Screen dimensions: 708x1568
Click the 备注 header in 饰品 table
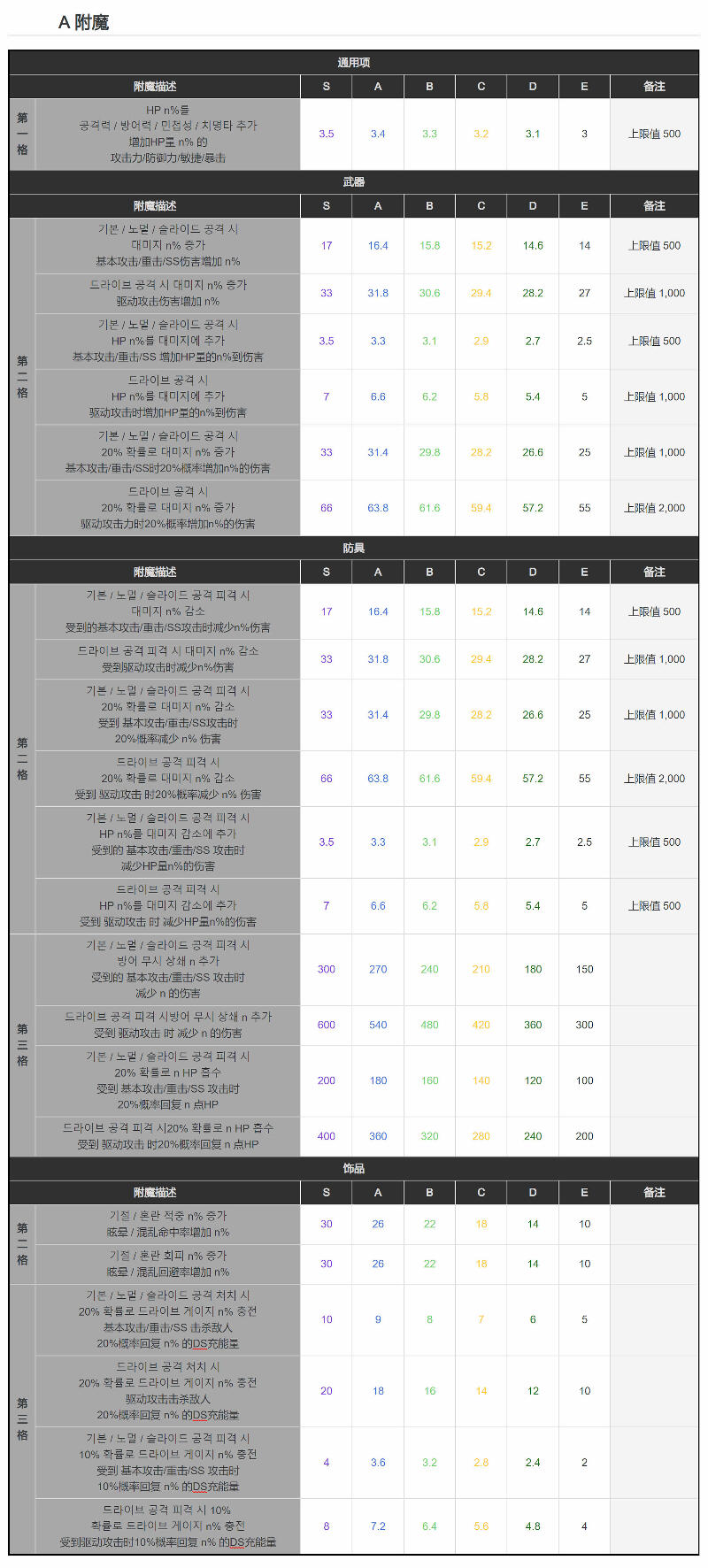pyautogui.click(x=654, y=1192)
